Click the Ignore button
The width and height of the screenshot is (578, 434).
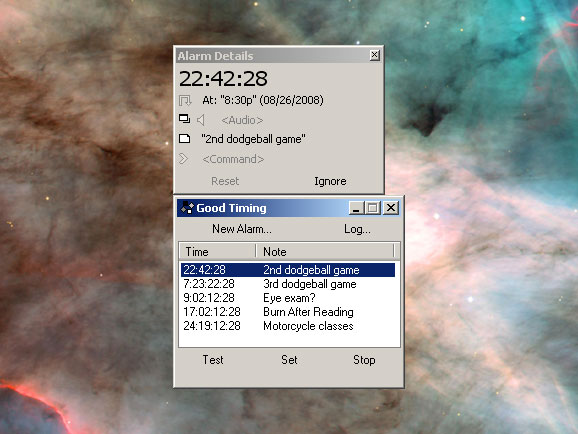point(330,181)
